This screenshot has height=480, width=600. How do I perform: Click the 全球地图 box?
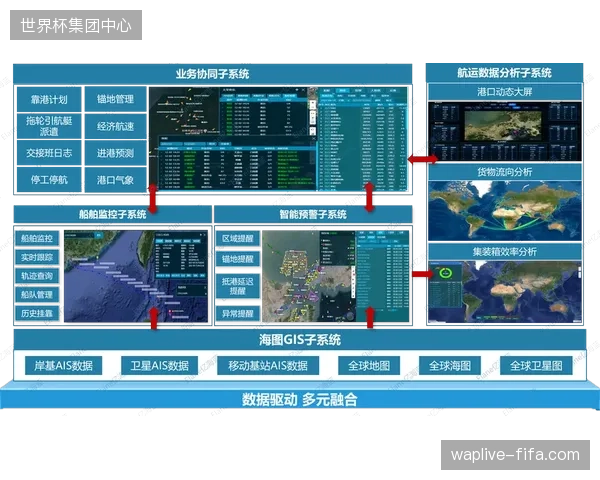point(369,366)
